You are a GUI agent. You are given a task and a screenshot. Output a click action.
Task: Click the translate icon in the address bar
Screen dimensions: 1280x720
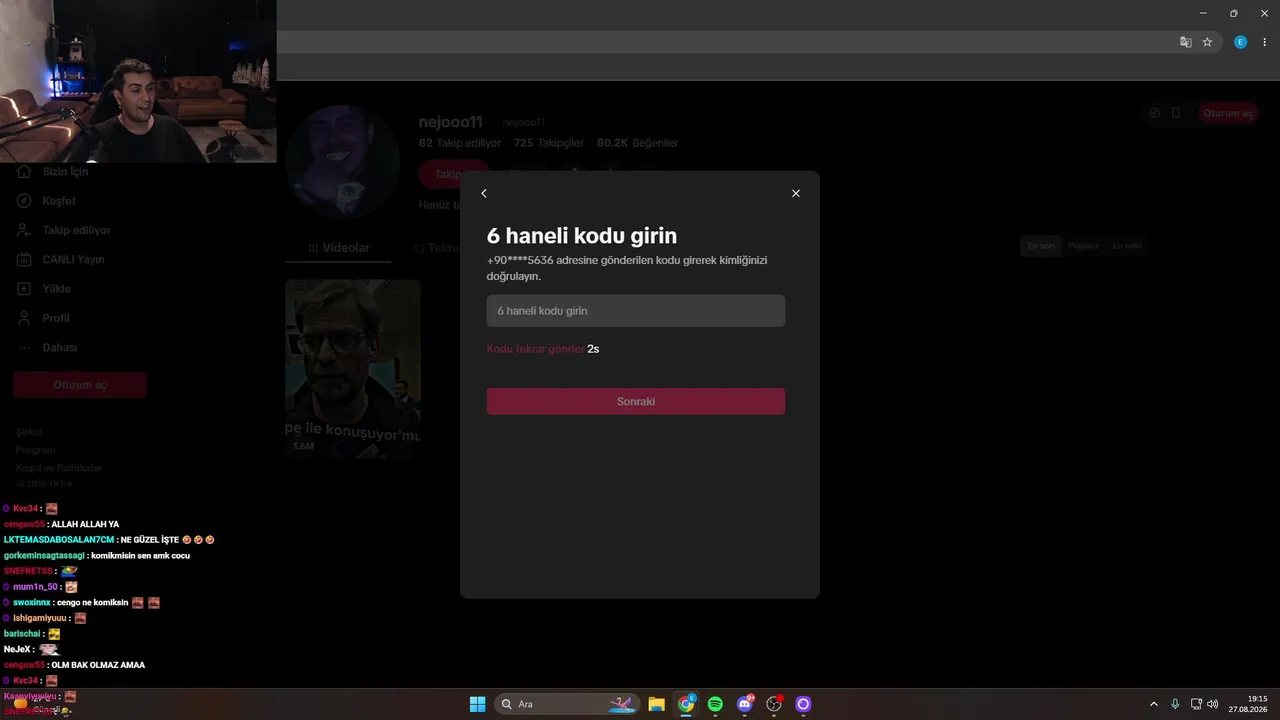(1185, 42)
